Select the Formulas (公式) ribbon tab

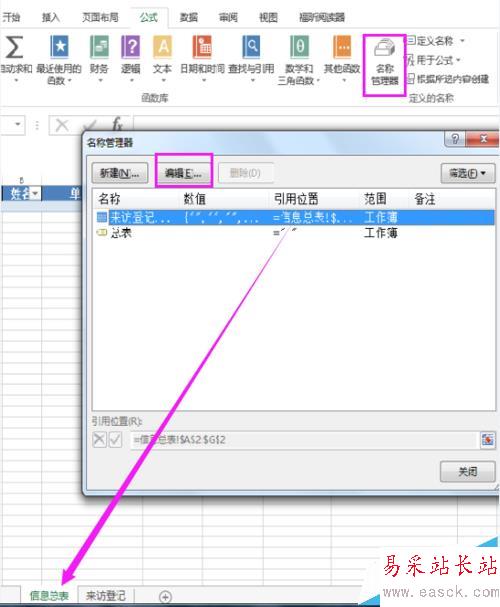(x=149, y=17)
